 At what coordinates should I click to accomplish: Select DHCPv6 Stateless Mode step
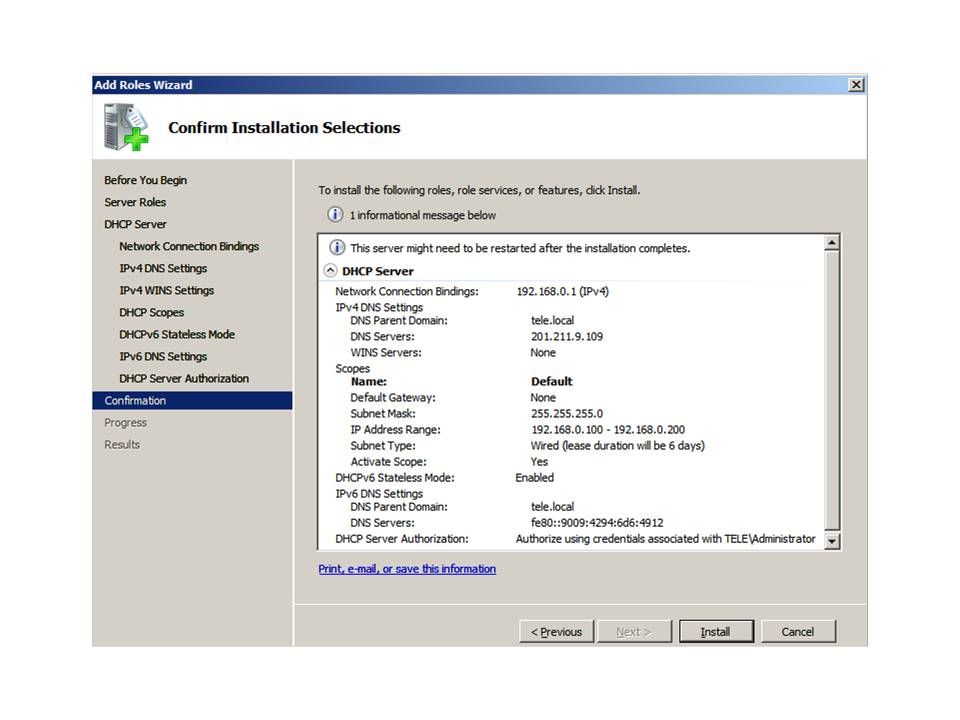(177, 334)
